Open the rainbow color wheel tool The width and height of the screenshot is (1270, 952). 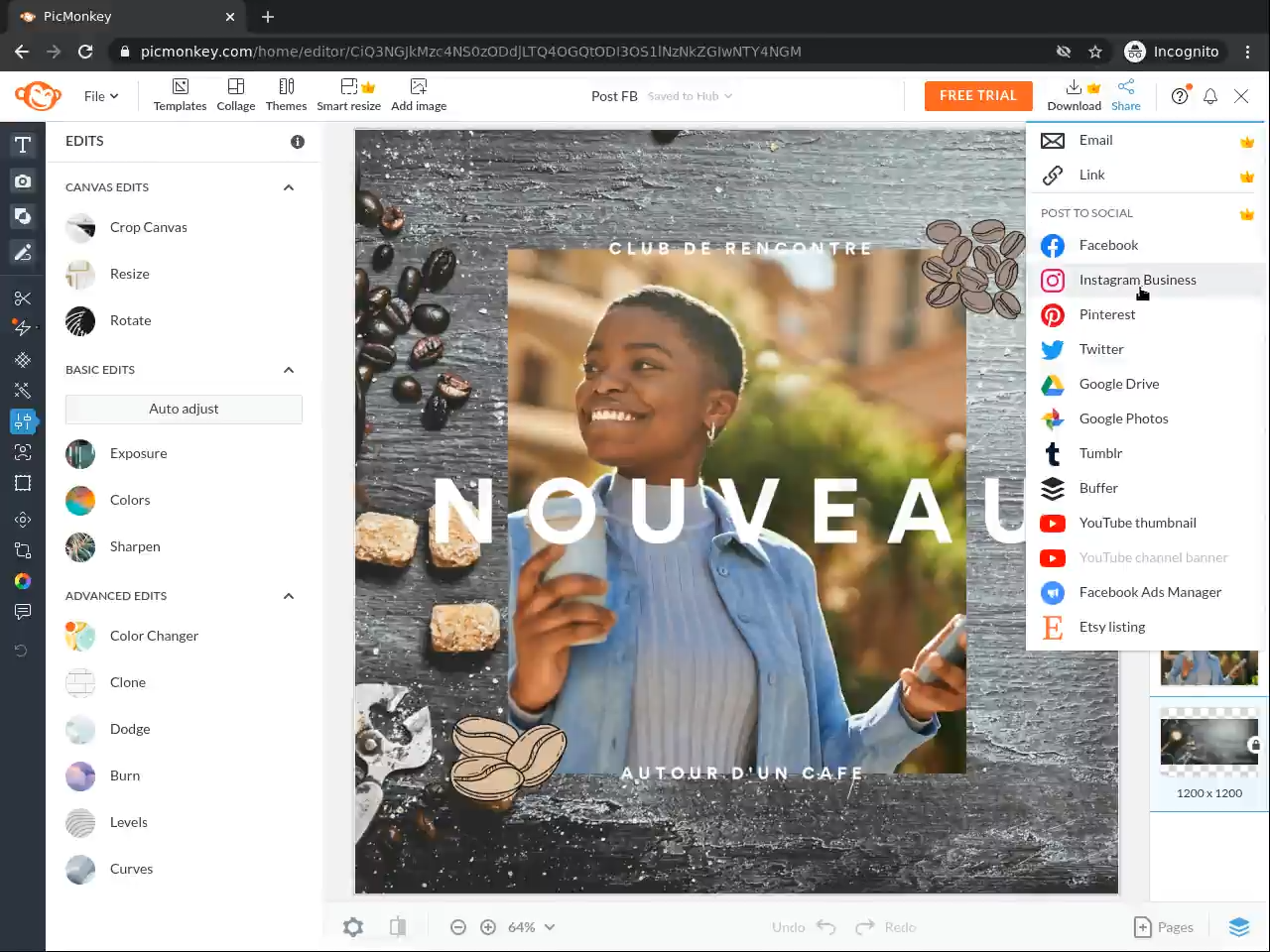coord(23,581)
